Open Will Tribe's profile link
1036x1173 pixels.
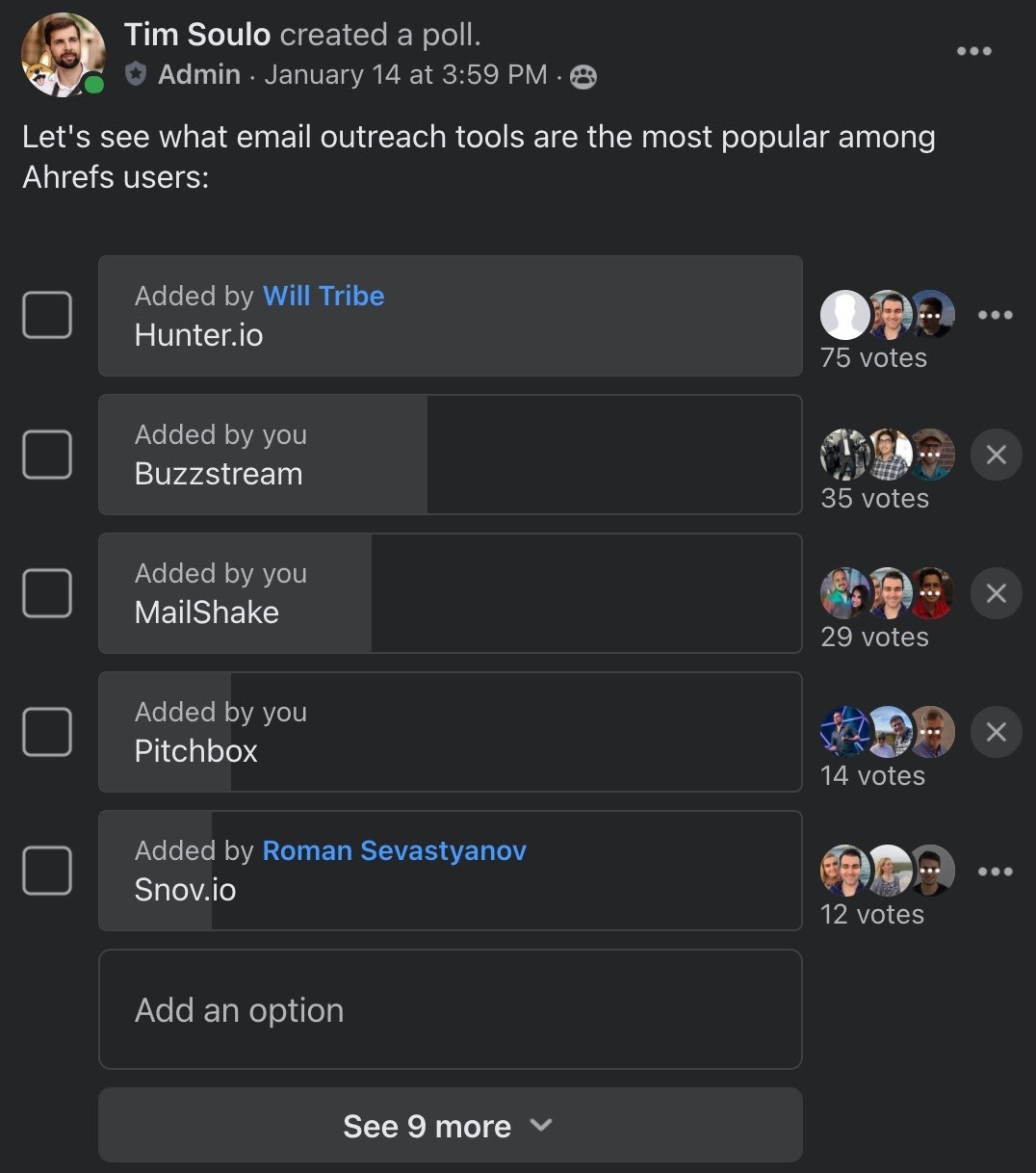tap(324, 296)
